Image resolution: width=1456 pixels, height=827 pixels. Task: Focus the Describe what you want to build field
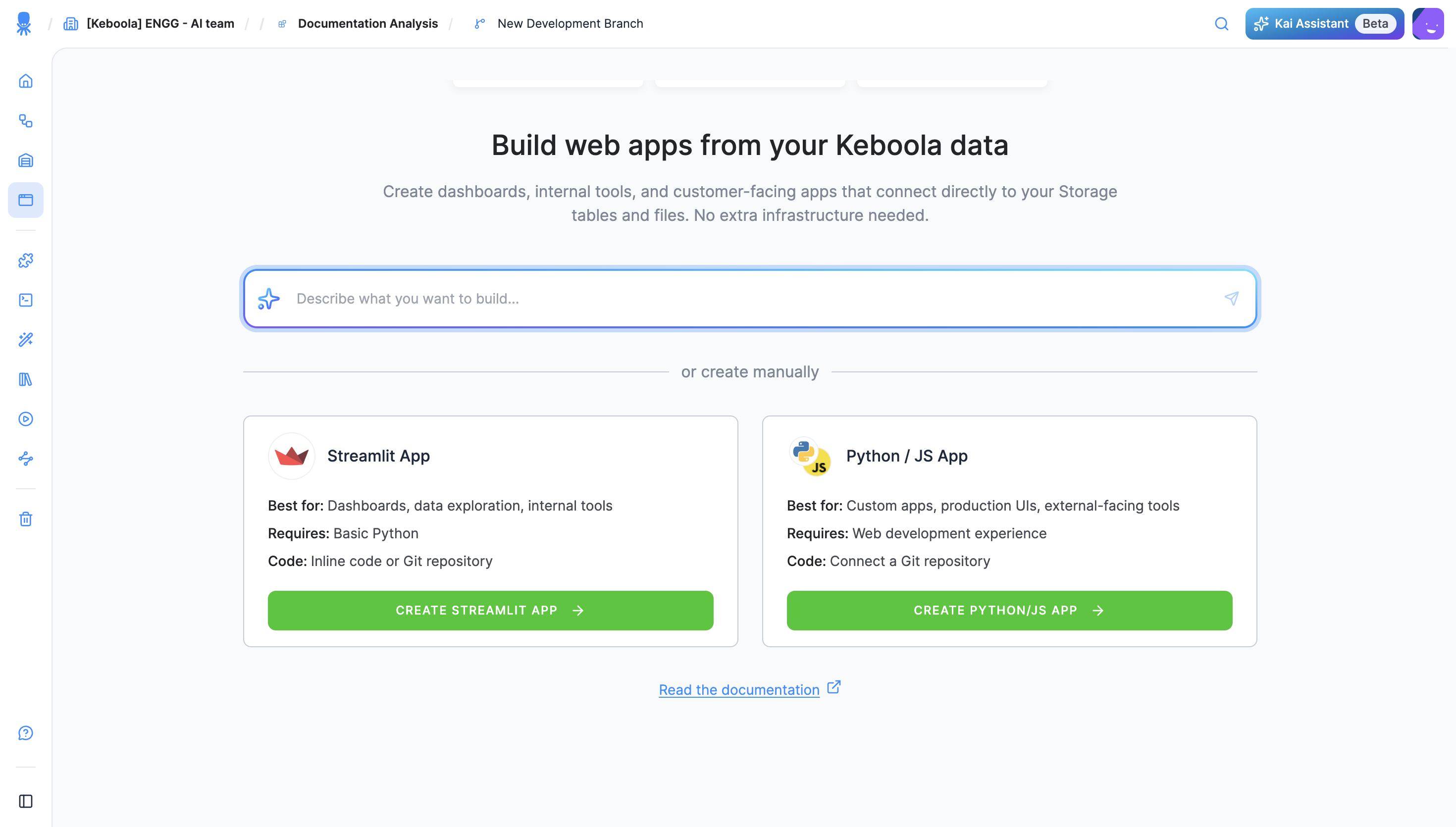pos(750,299)
